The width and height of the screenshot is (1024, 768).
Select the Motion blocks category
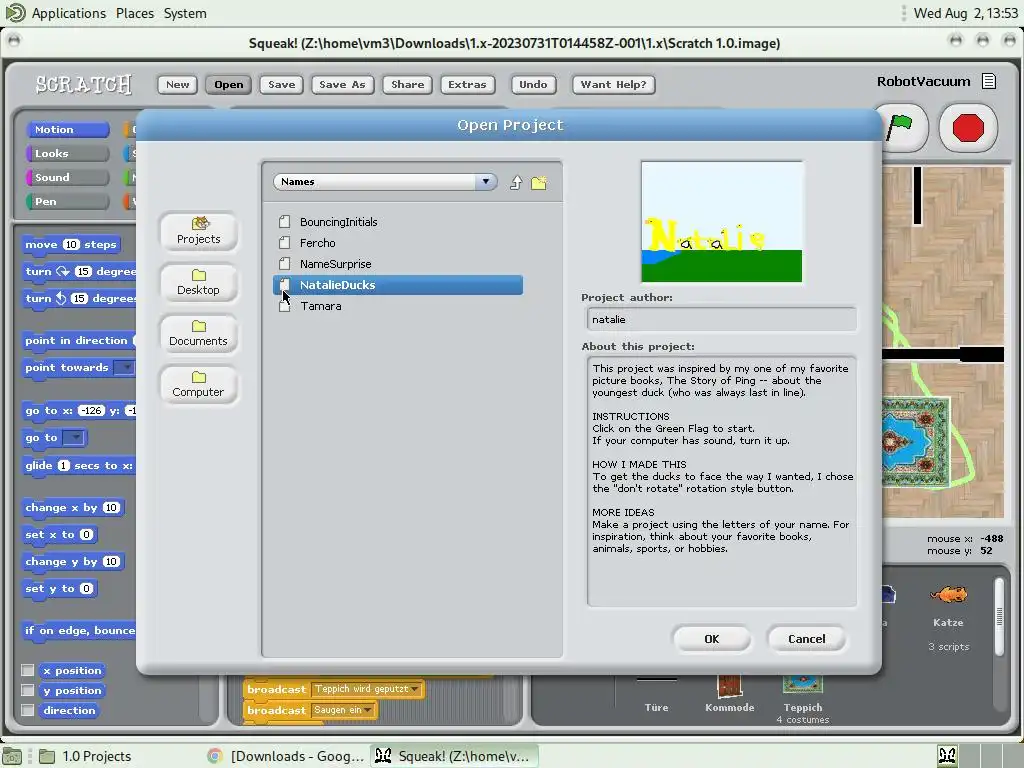tap(67, 129)
